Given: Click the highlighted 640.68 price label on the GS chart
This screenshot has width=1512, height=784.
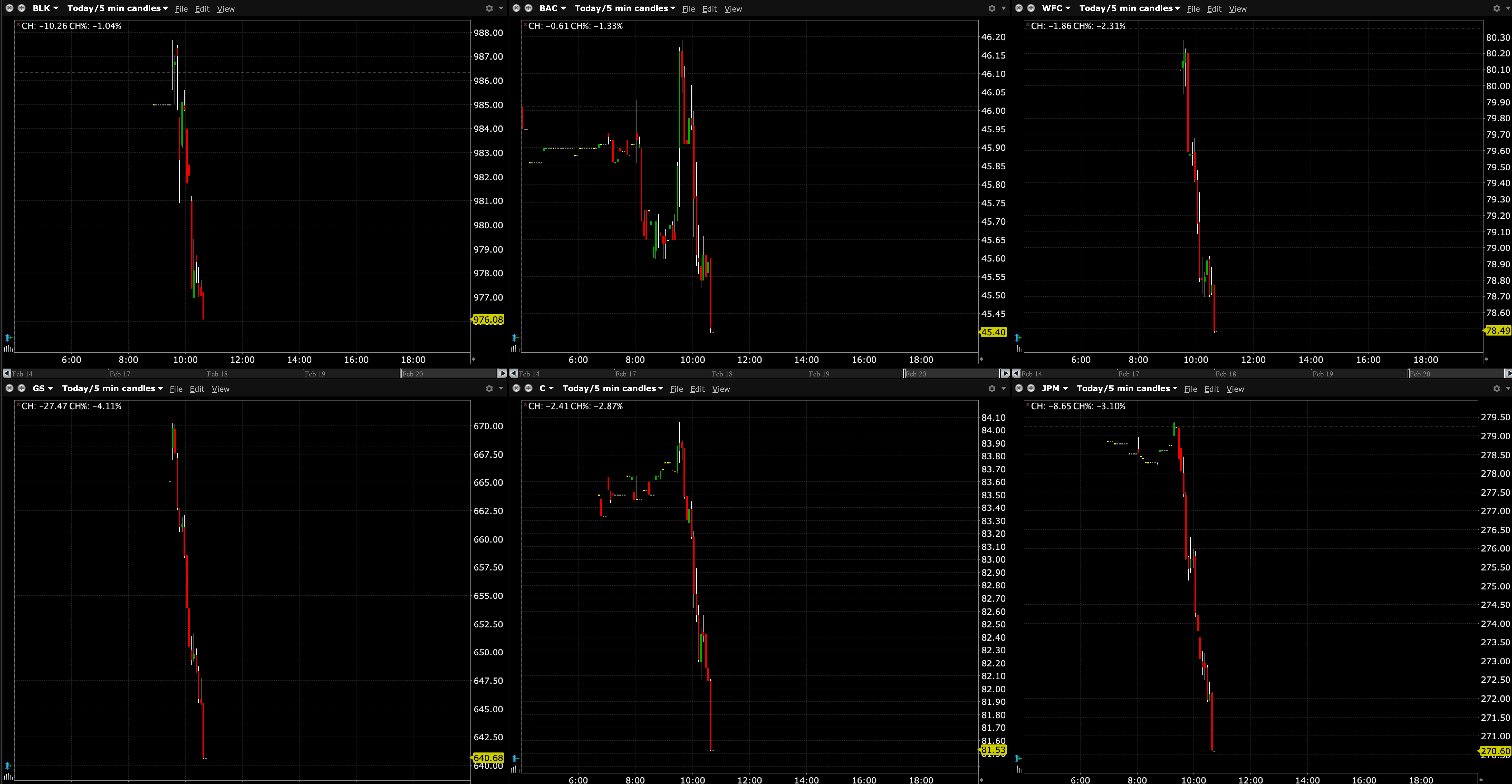Looking at the screenshot, I should [488, 758].
